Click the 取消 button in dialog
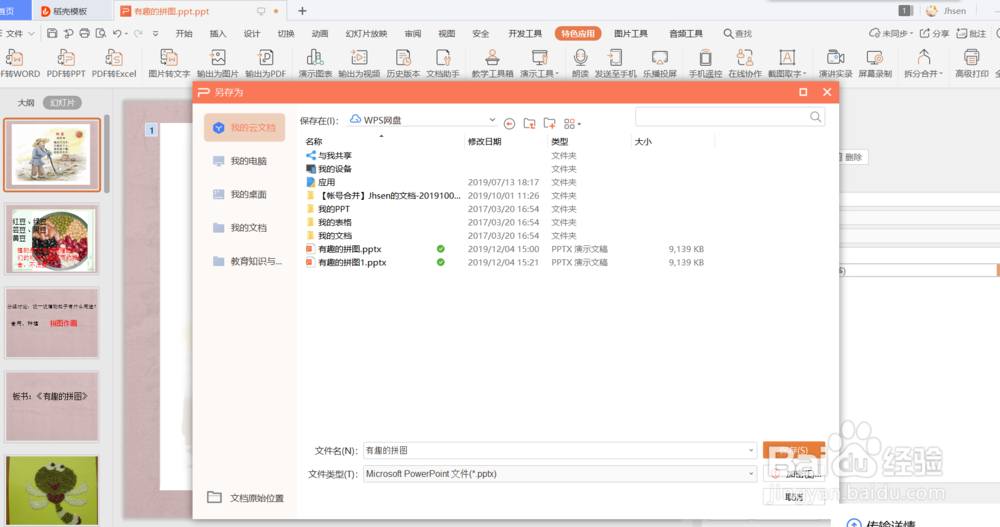Image resolution: width=1000 pixels, height=527 pixels. click(793, 497)
